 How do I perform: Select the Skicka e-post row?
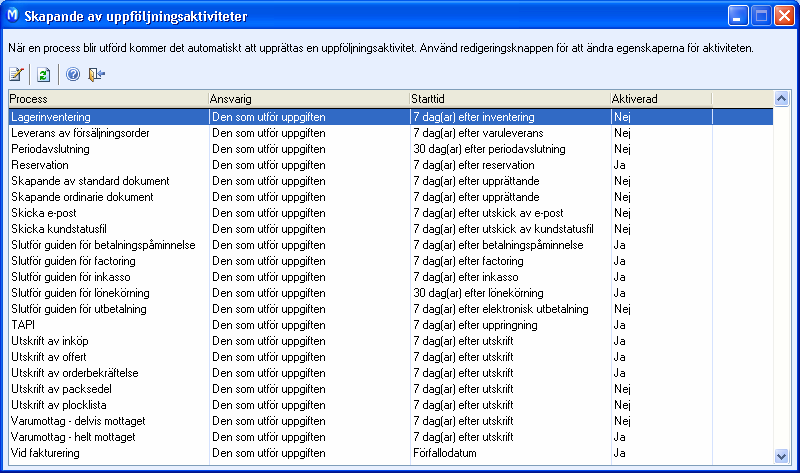(x=390, y=213)
